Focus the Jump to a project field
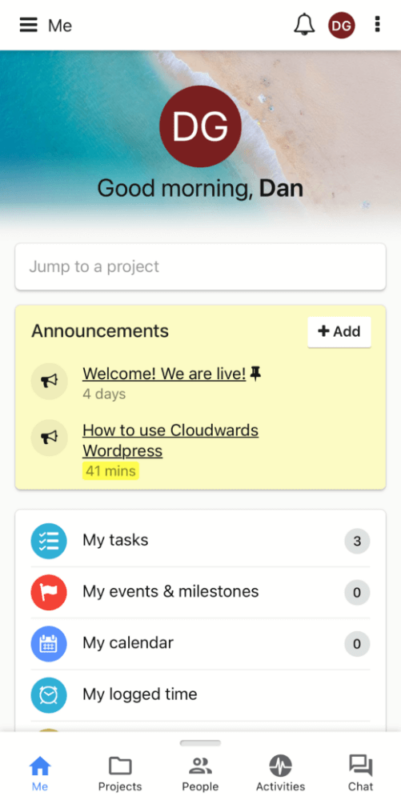Image resolution: width=401 pixels, height=800 pixels. click(200, 267)
